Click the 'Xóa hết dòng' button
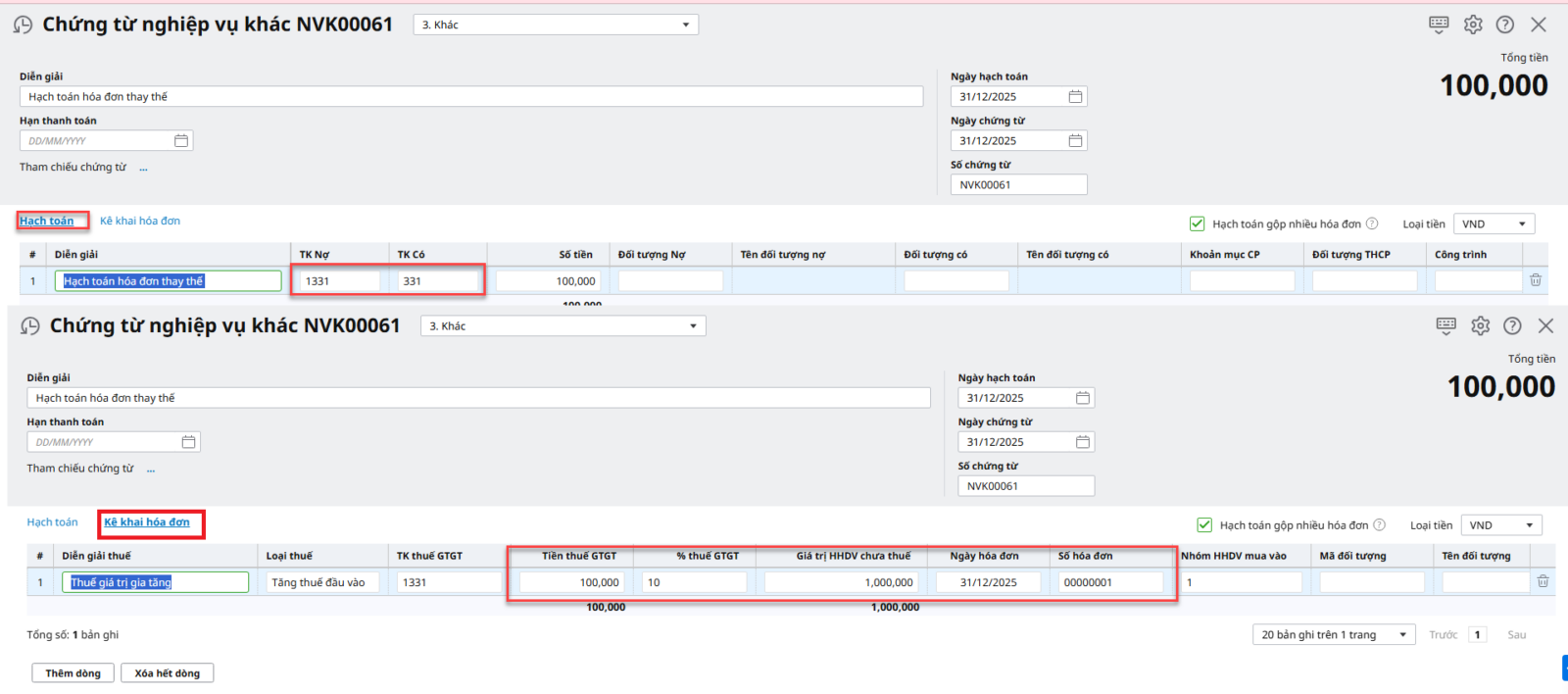 point(167,673)
